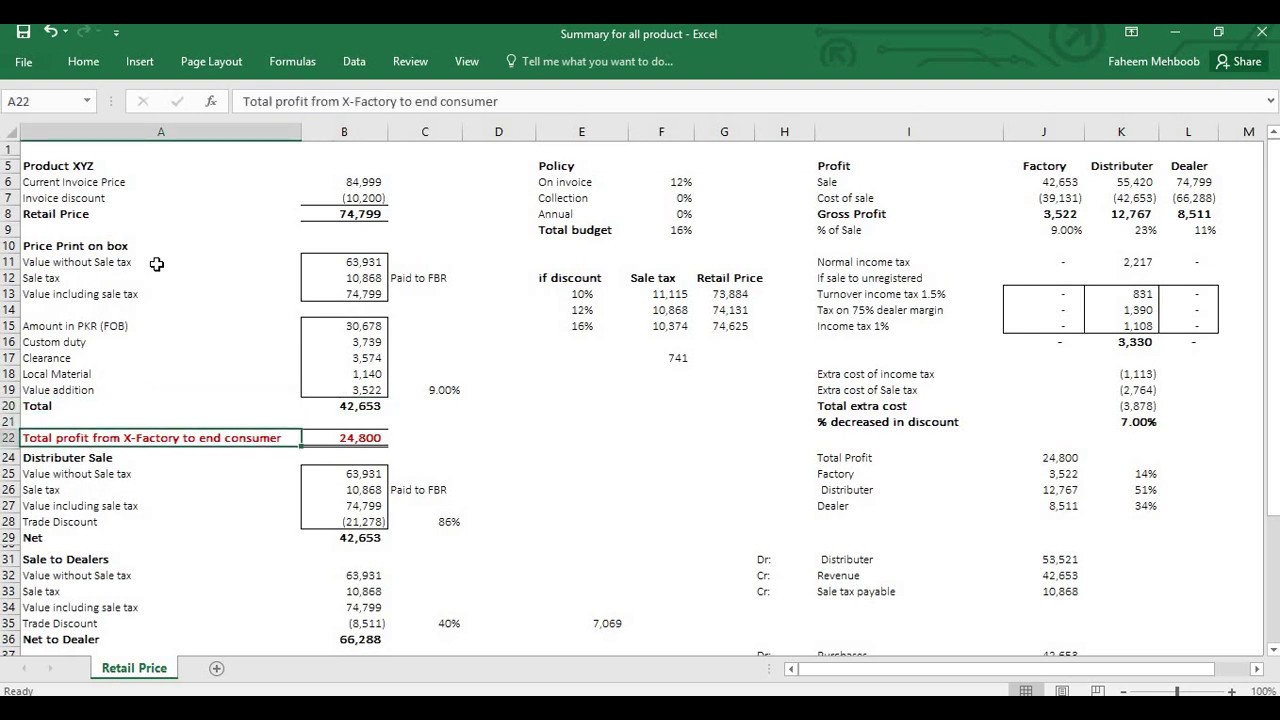Image resolution: width=1280 pixels, height=720 pixels.
Task: Click the 7.00% value cell
Action: pos(1121,422)
